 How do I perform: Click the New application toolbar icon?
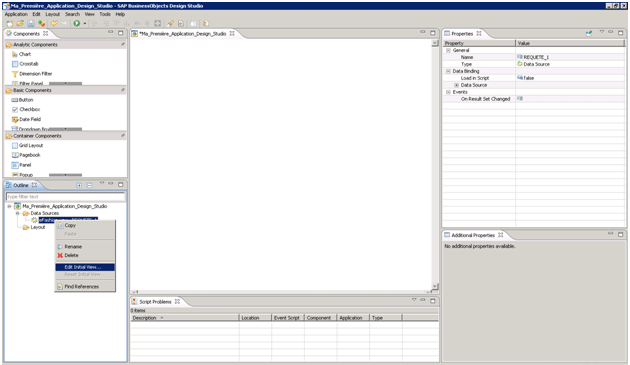click(10, 23)
